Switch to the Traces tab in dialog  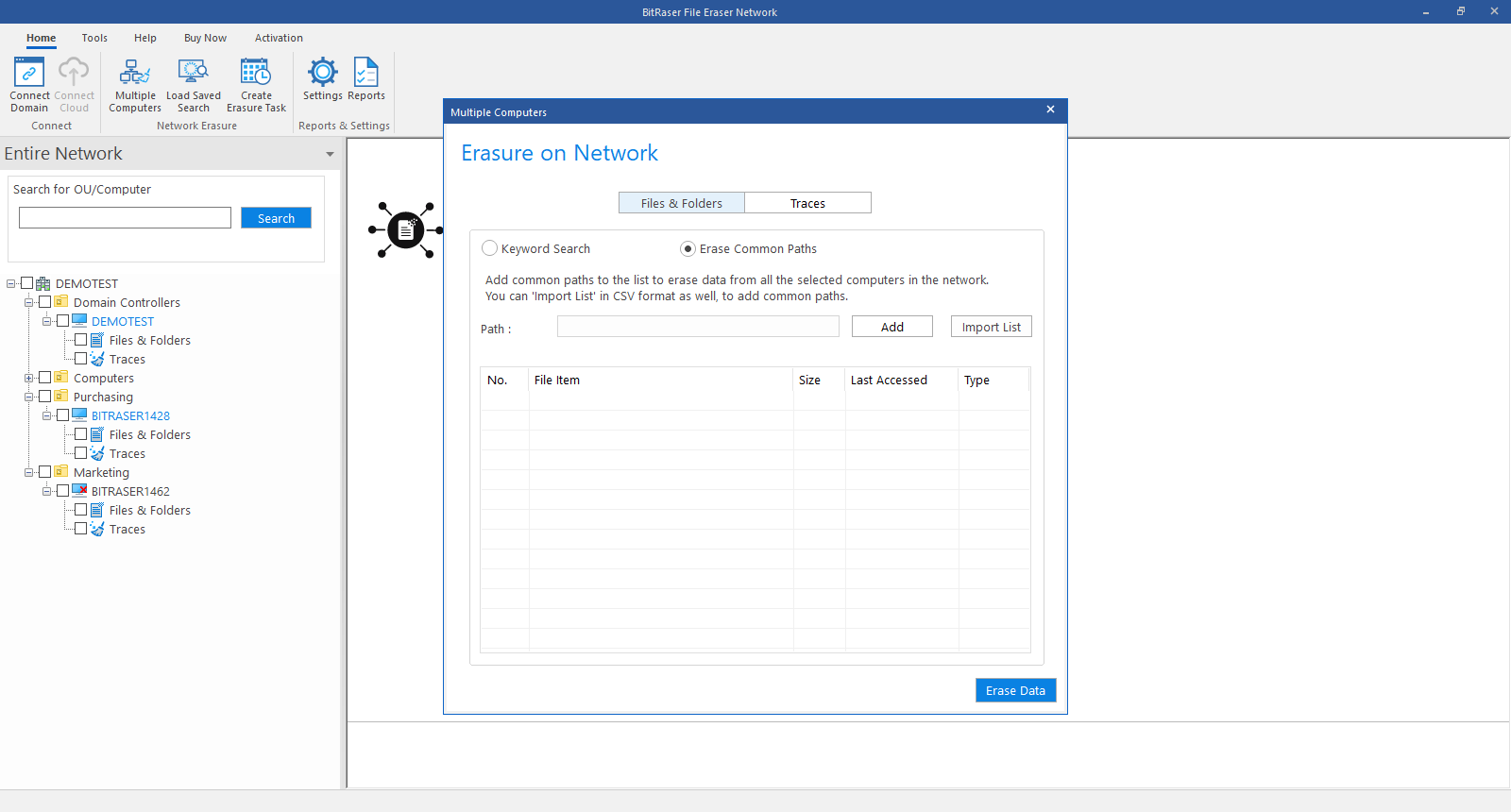pyautogui.click(x=807, y=203)
